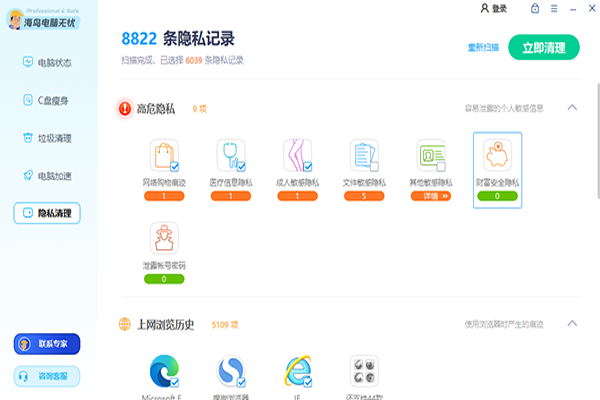Open the 网络购物痕迹 shopping bag icon

(163, 156)
